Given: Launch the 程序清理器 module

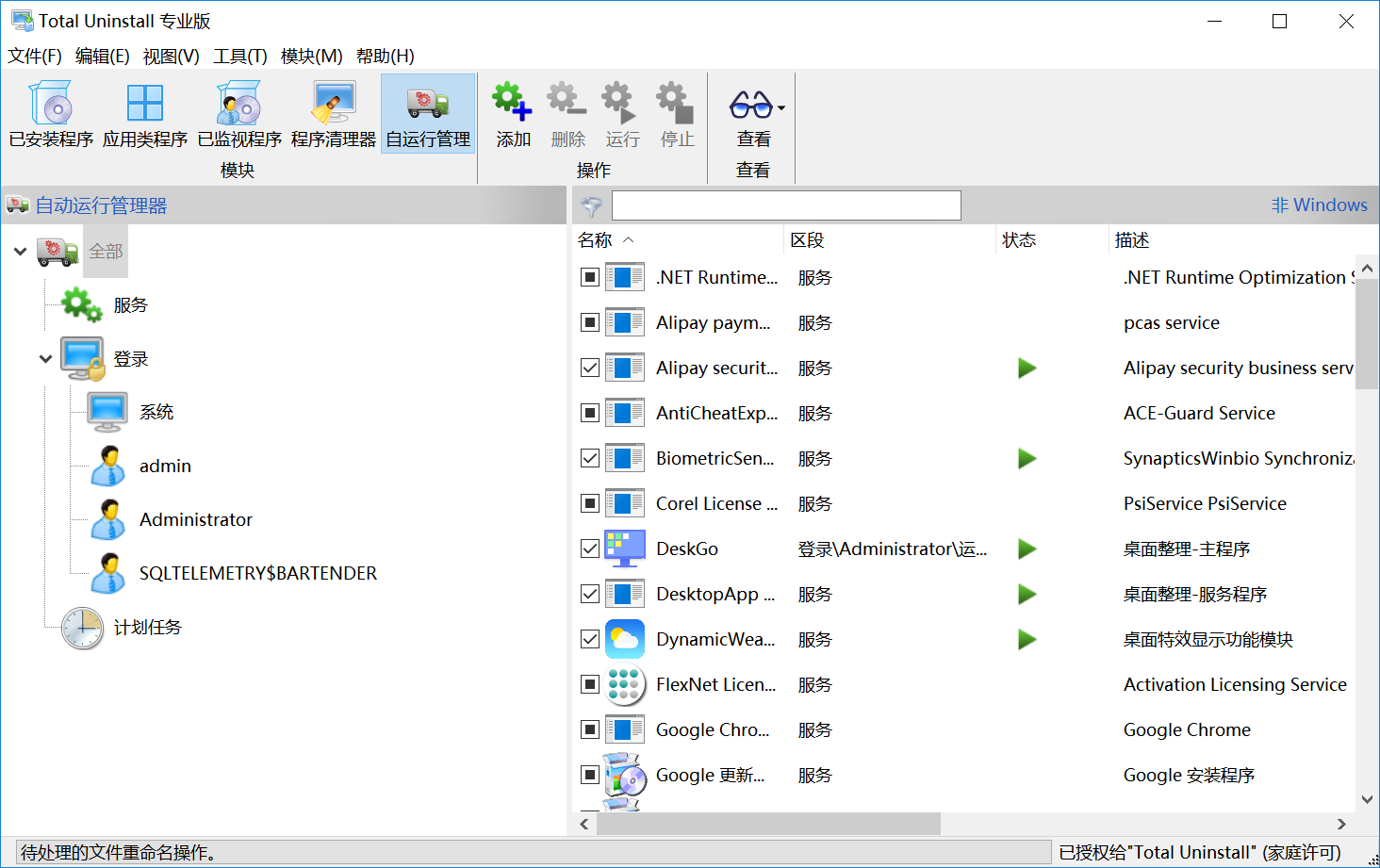Looking at the screenshot, I should point(334,115).
